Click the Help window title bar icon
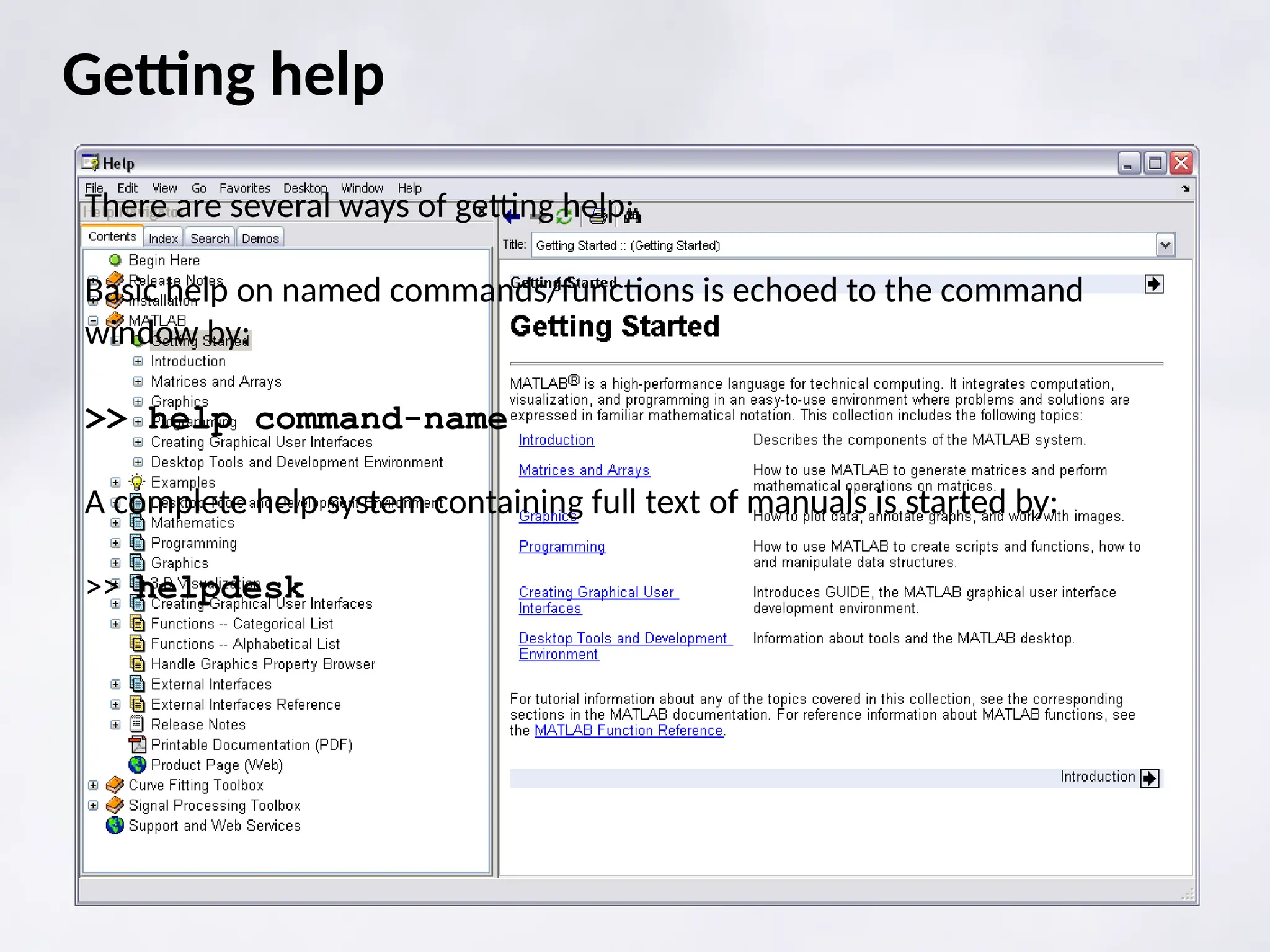 coord(91,162)
